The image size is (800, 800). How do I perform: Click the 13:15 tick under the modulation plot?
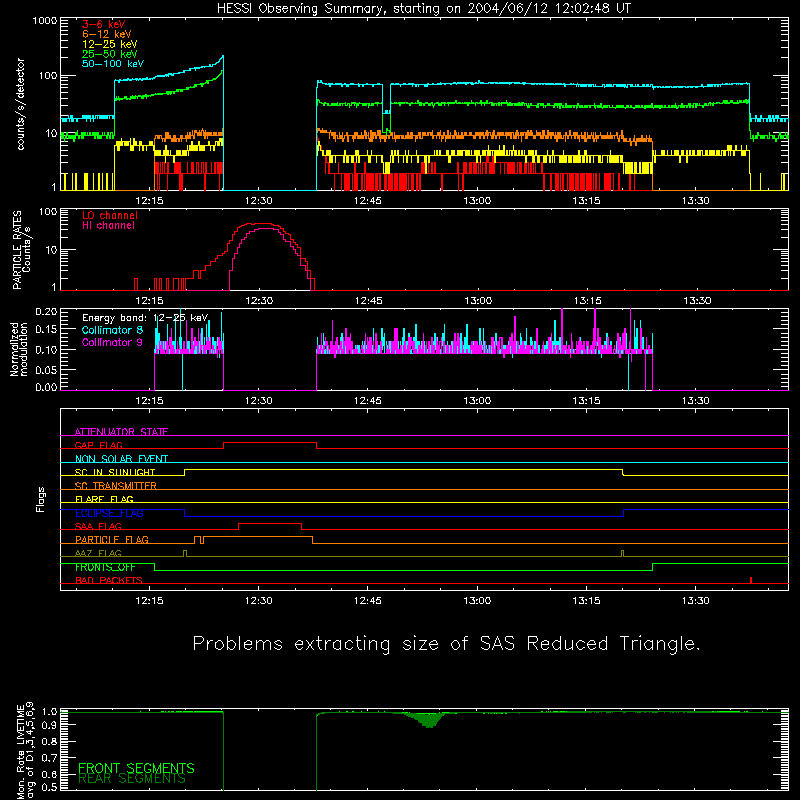(x=586, y=401)
